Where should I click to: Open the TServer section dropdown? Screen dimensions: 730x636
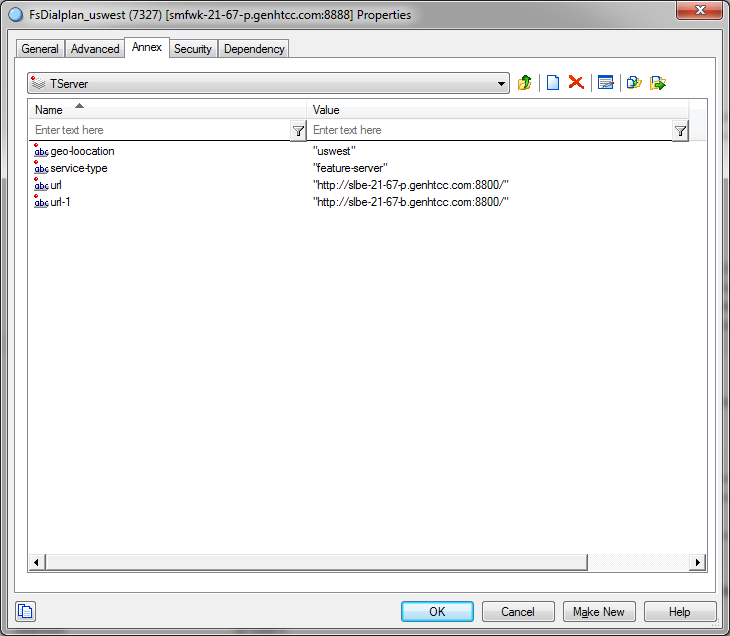[x=269, y=84]
